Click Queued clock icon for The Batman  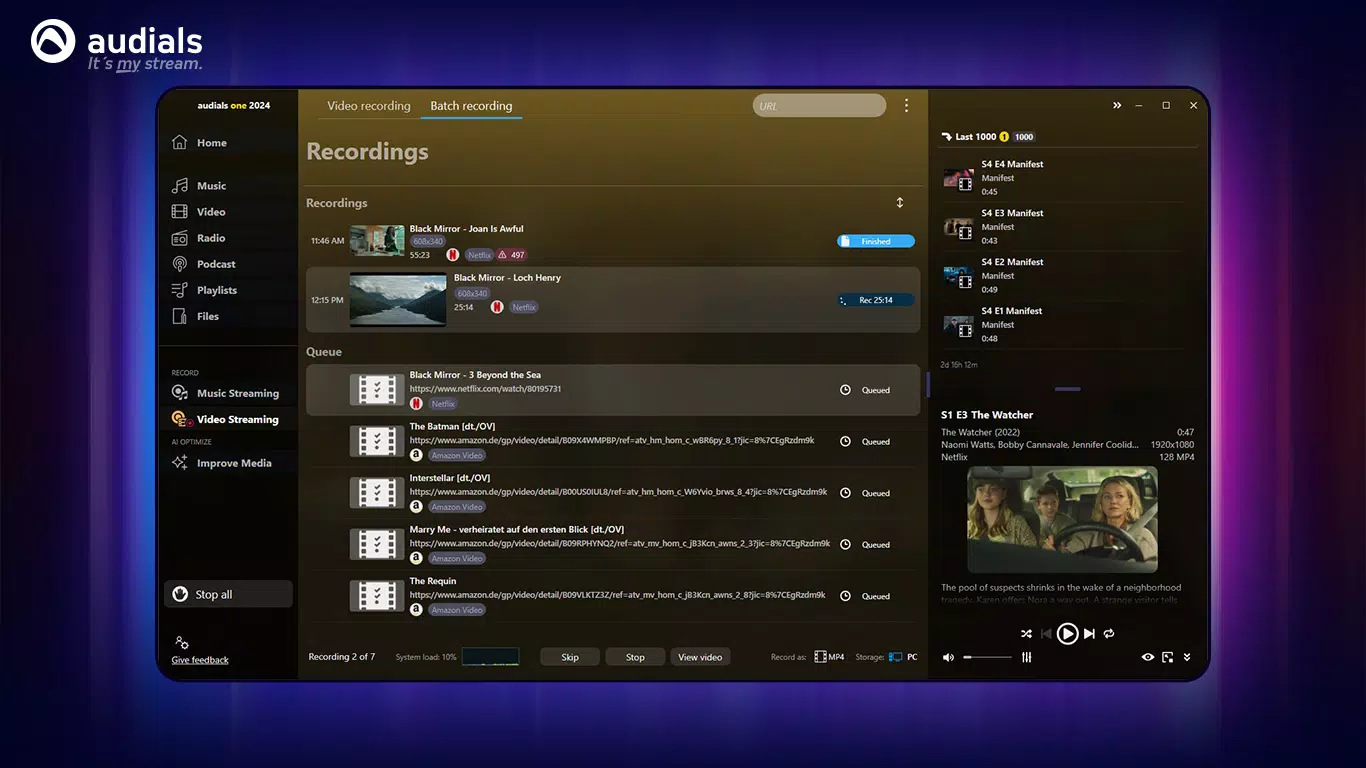click(x=845, y=441)
